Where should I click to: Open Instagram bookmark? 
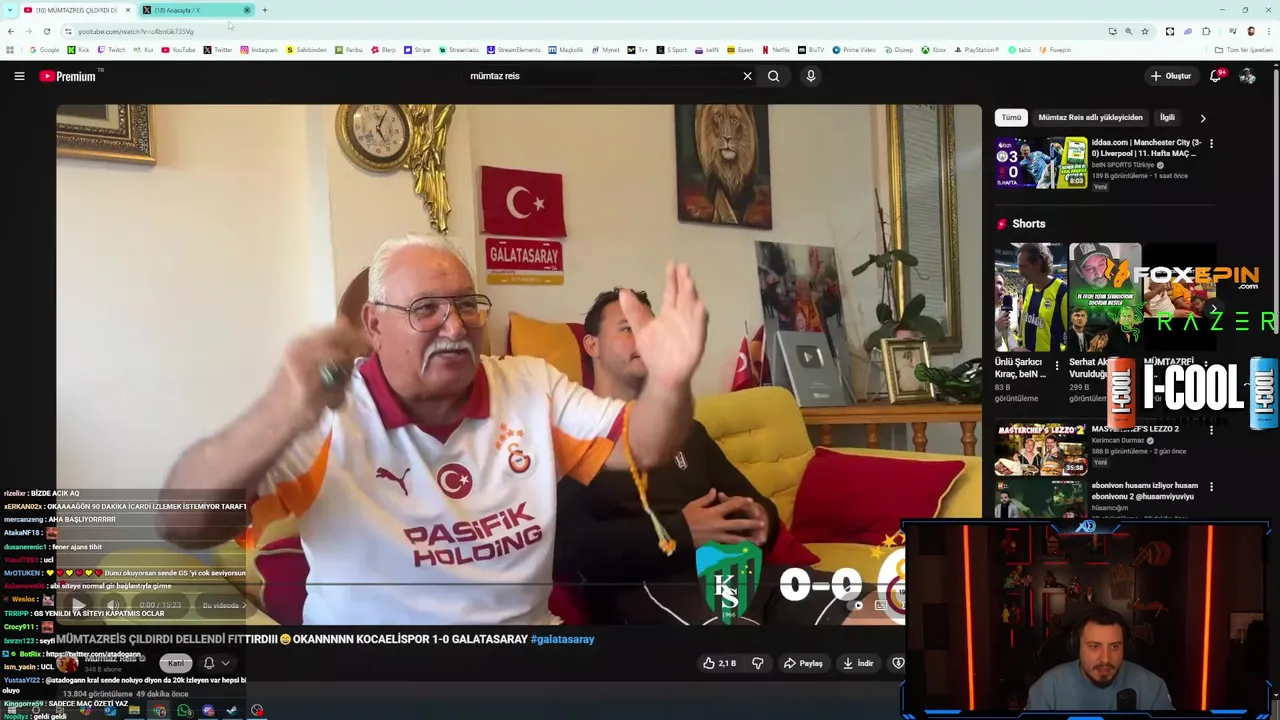258,50
